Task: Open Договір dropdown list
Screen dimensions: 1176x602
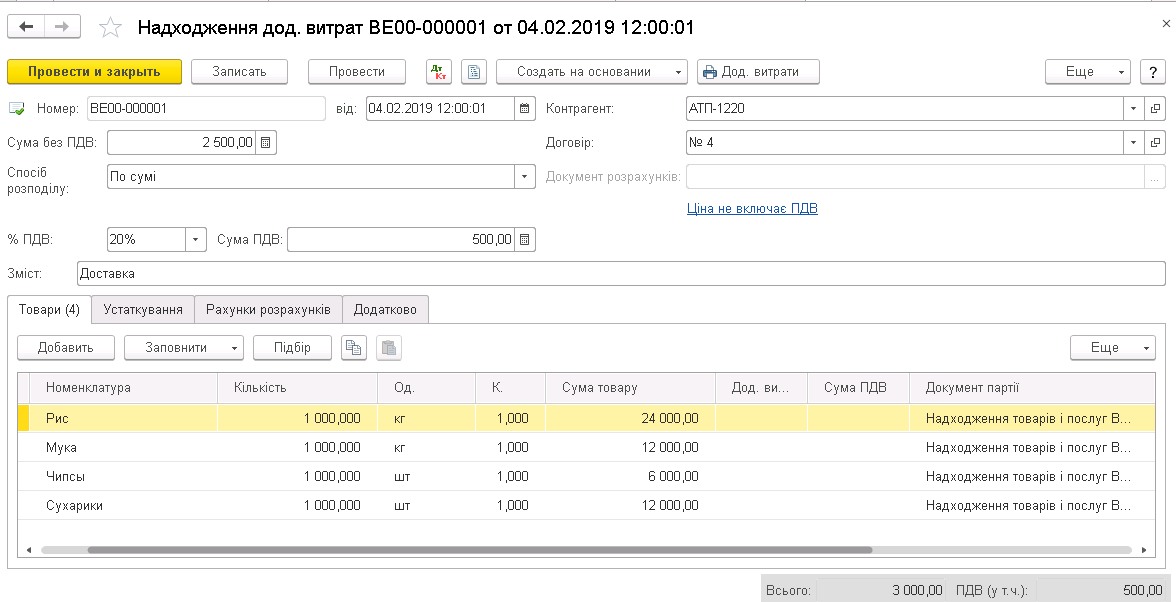Action: pyautogui.click(x=1134, y=142)
